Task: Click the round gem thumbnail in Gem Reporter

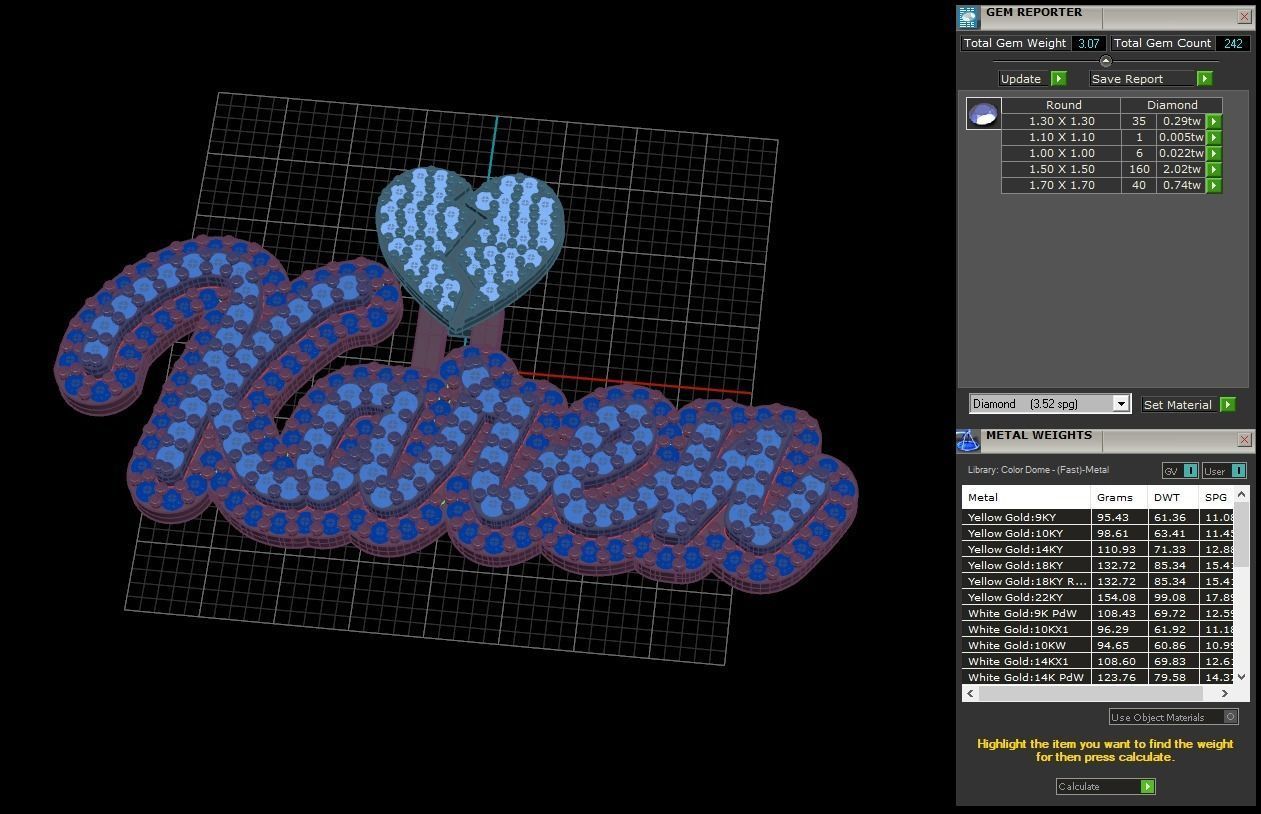Action: point(983,114)
